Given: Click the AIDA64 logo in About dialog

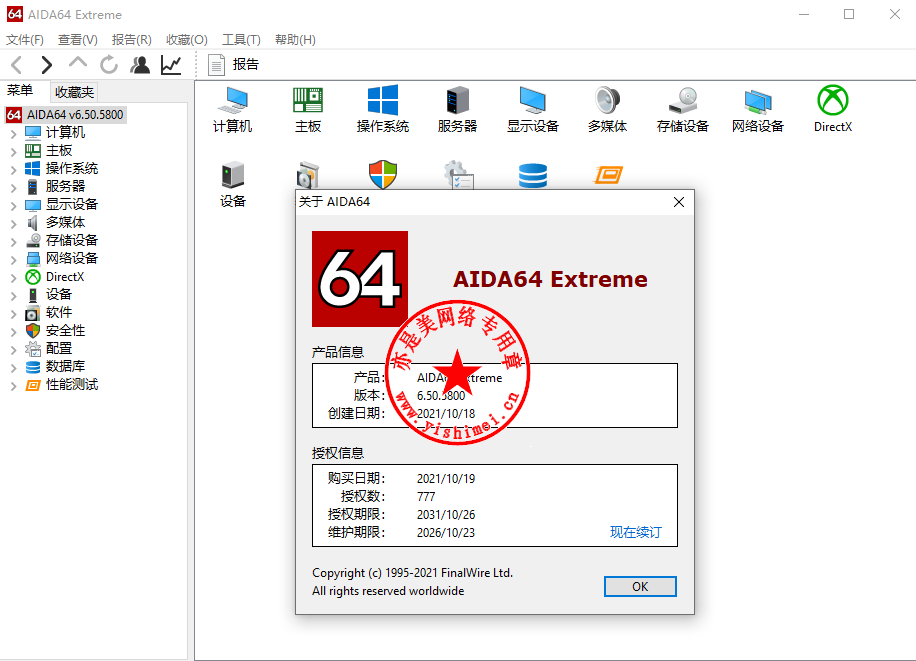Looking at the screenshot, I should tap(360, 279).
